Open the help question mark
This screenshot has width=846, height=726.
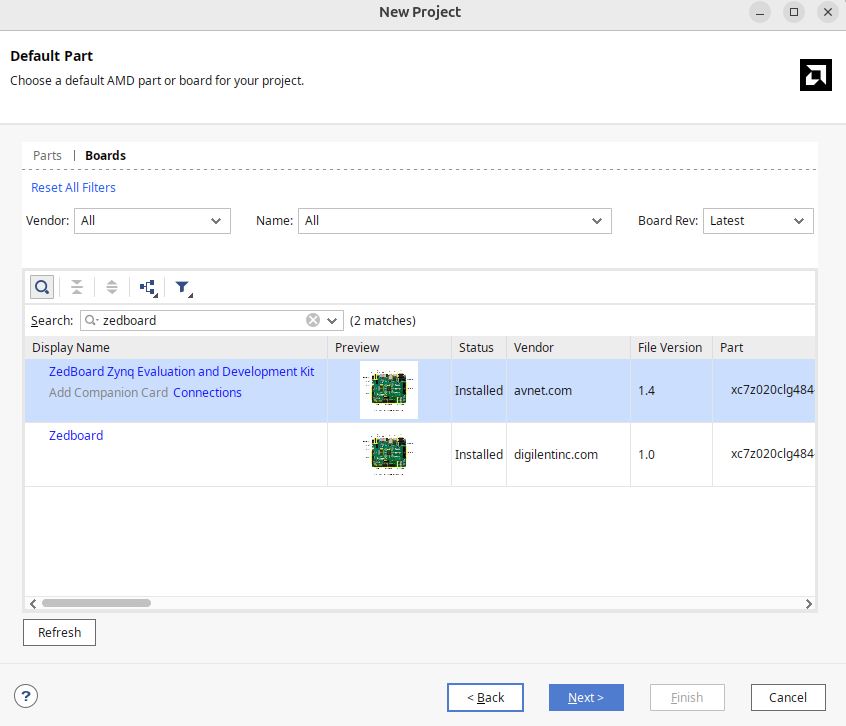click(x=26, y=696)
